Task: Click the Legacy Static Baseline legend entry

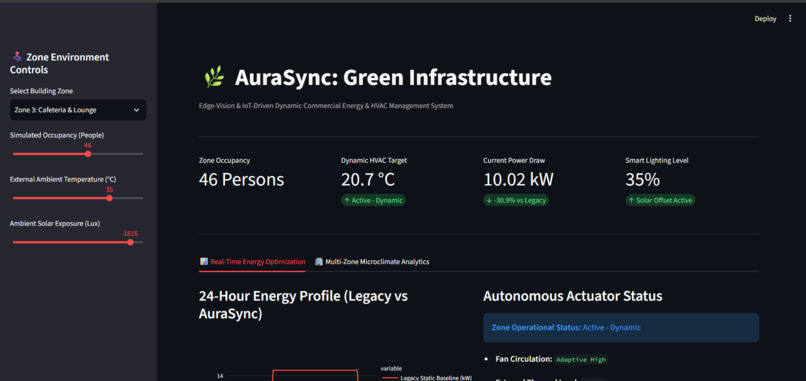Action: pyautogui.click(x=427, y=378)
